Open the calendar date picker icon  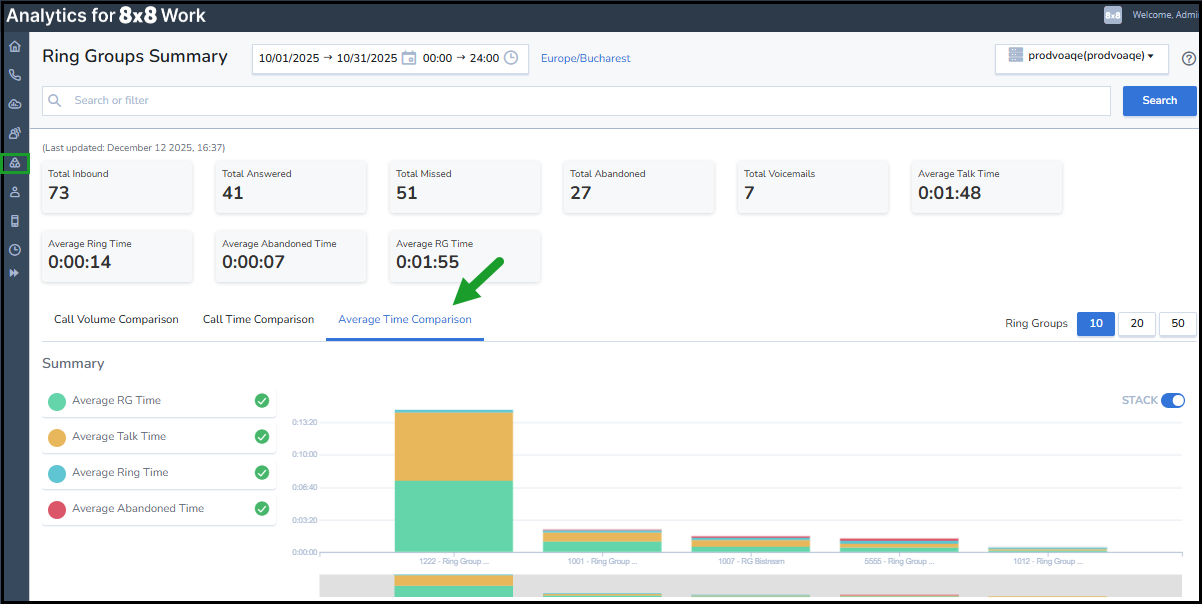pos(409,58)
